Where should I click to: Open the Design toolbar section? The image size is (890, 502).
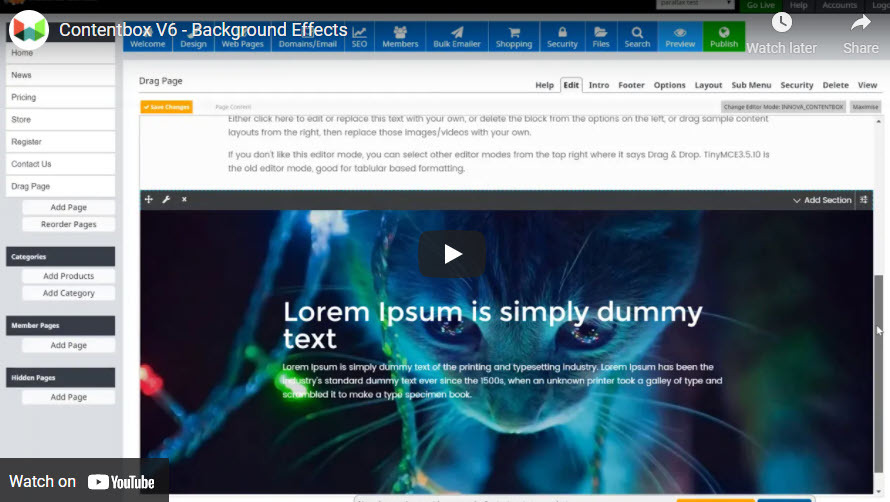[193, 37]
